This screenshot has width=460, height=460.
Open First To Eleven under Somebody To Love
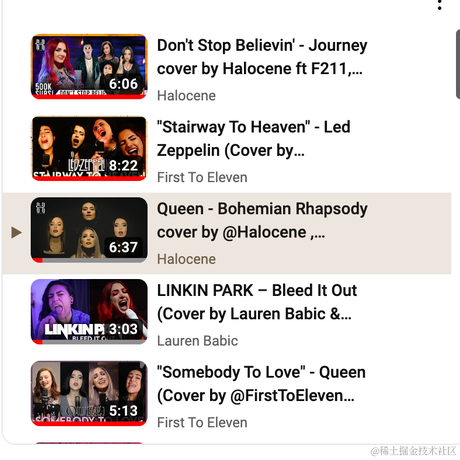pyautogui.click(x=202, y=422)
